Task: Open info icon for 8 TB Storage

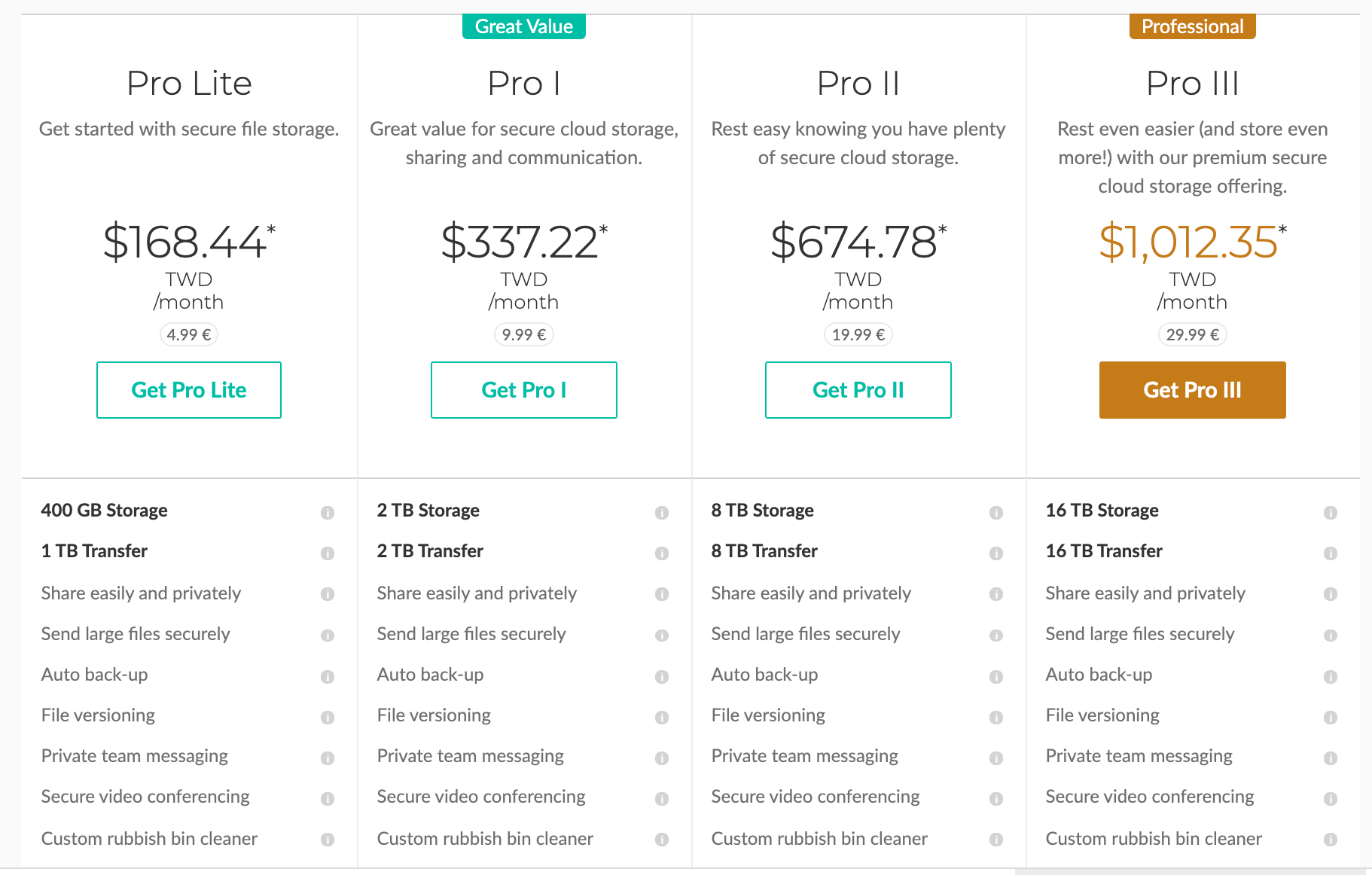Action: (x=996, y=513)
